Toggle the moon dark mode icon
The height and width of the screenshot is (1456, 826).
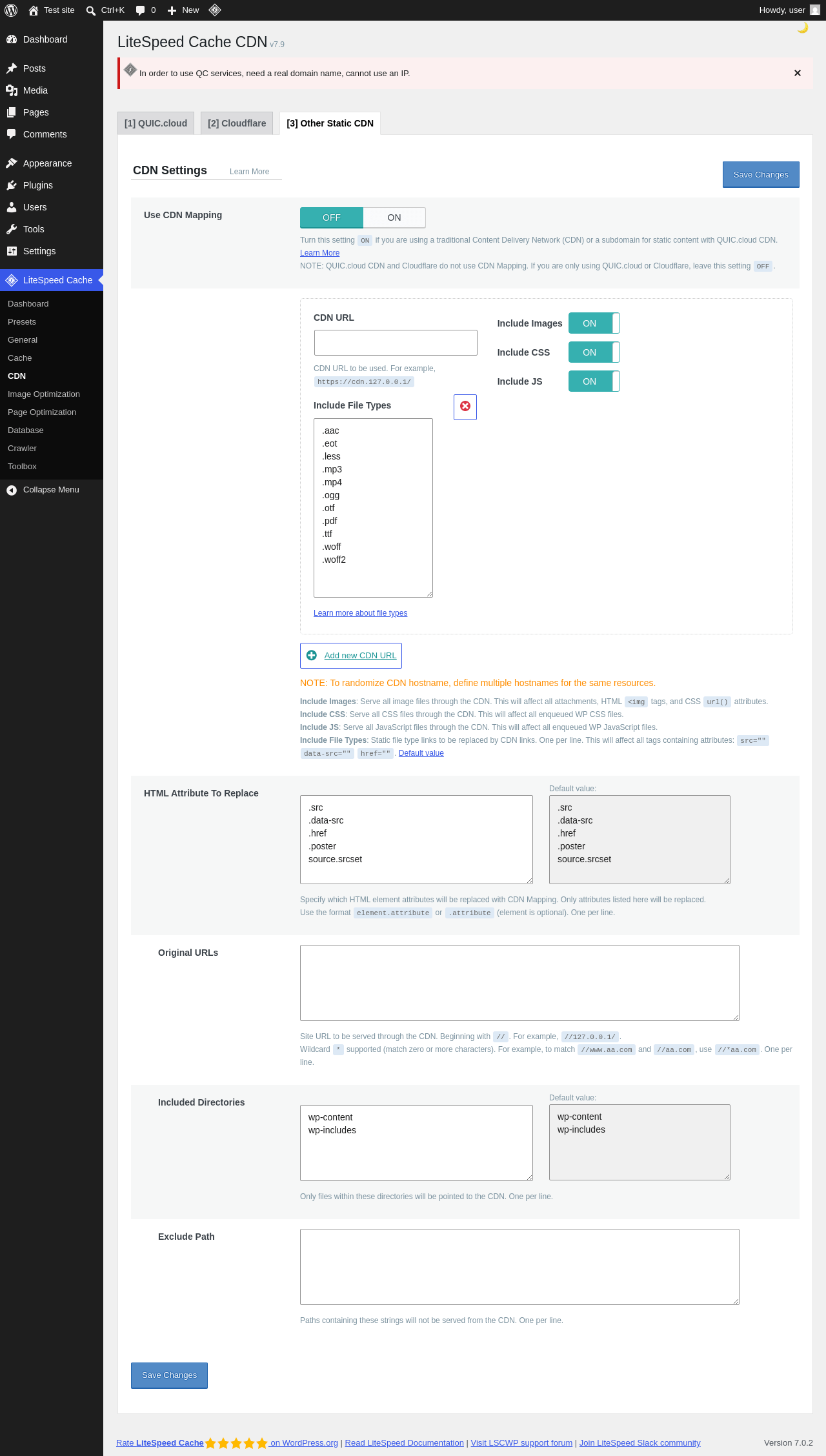pos(803,28)
